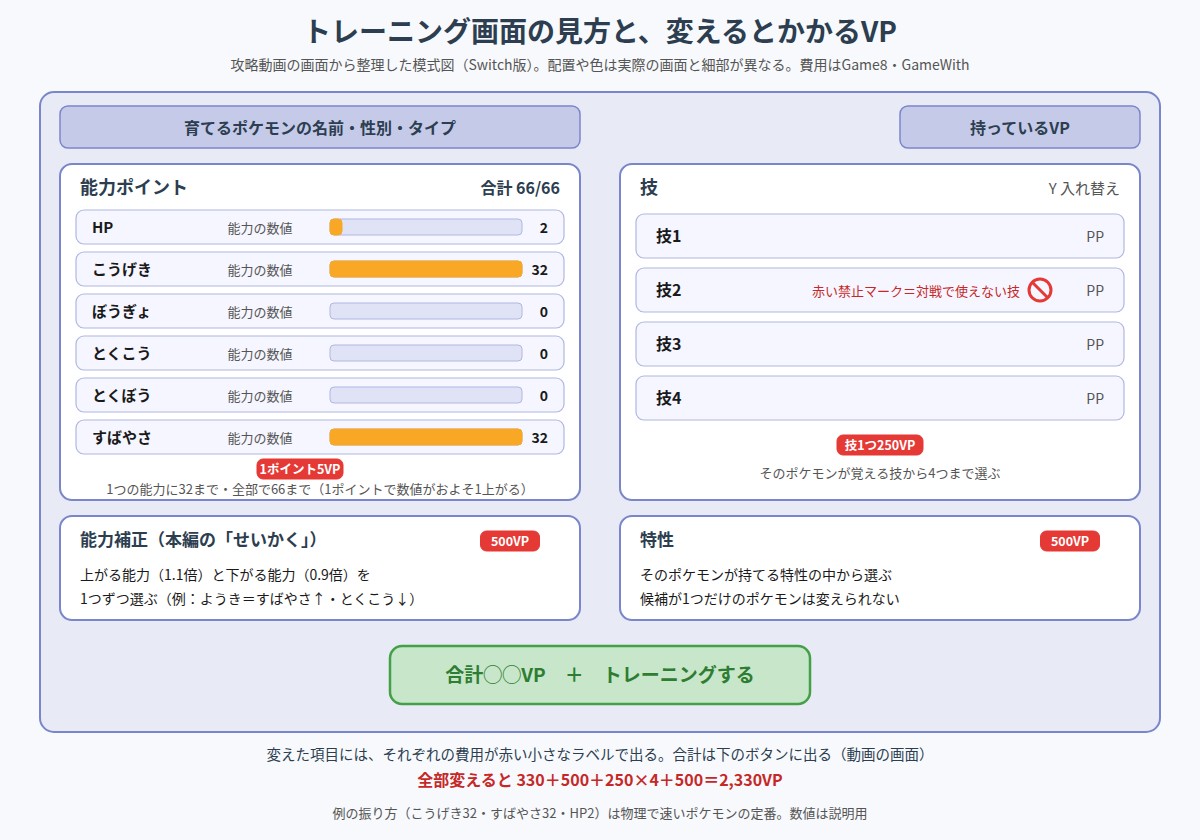Click the 上がる能力(1.1倍)と下がる能力 line

tap(225, 575)
